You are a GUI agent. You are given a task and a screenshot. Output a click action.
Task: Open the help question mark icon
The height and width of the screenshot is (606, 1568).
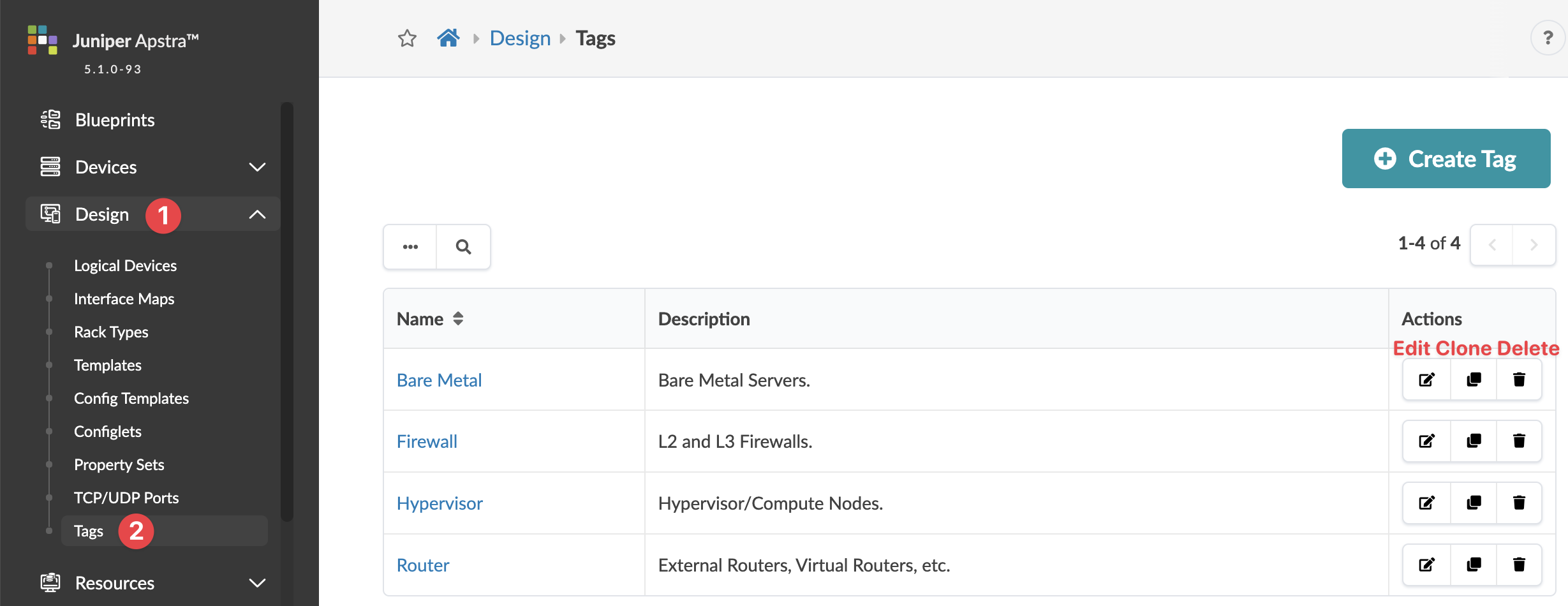(1548, 38)
